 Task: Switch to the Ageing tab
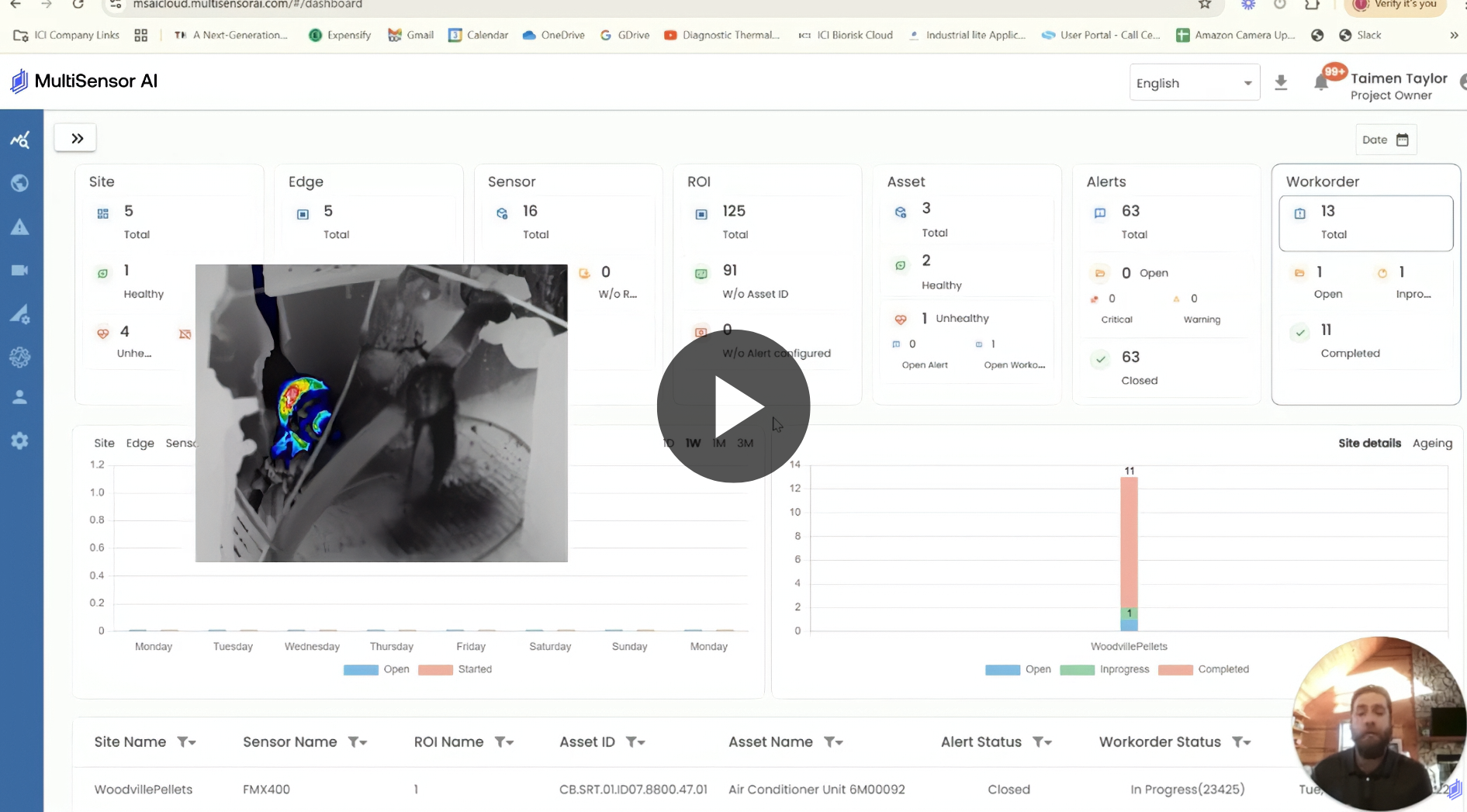click(x=1432, y=443)
